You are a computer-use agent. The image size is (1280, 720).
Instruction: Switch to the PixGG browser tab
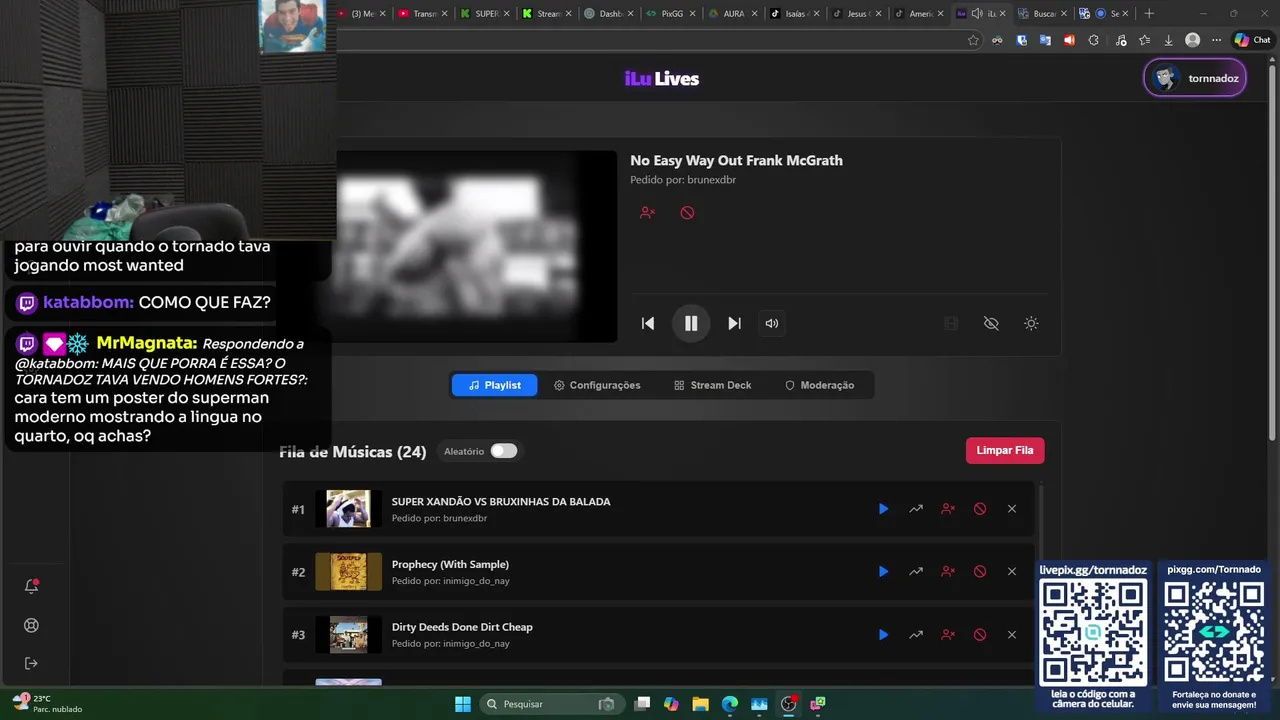[670, 14]
